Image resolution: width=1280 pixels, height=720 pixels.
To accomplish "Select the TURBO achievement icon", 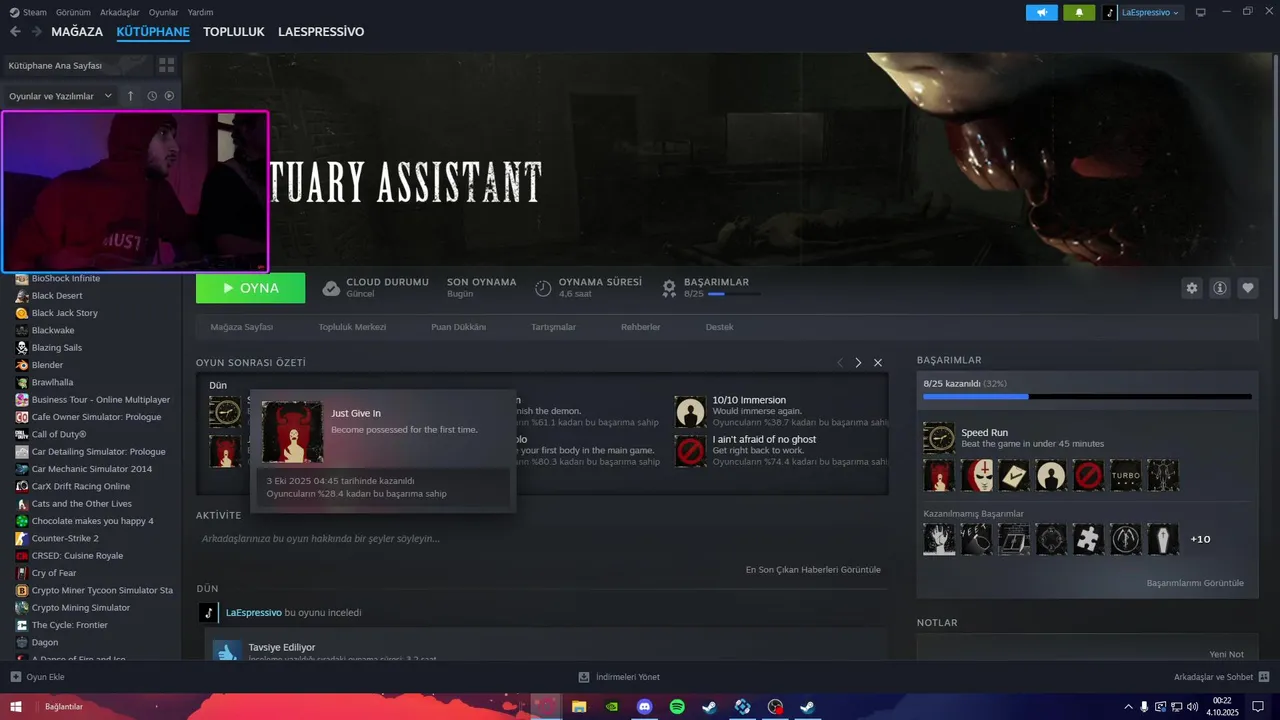I will (1126, 475).
